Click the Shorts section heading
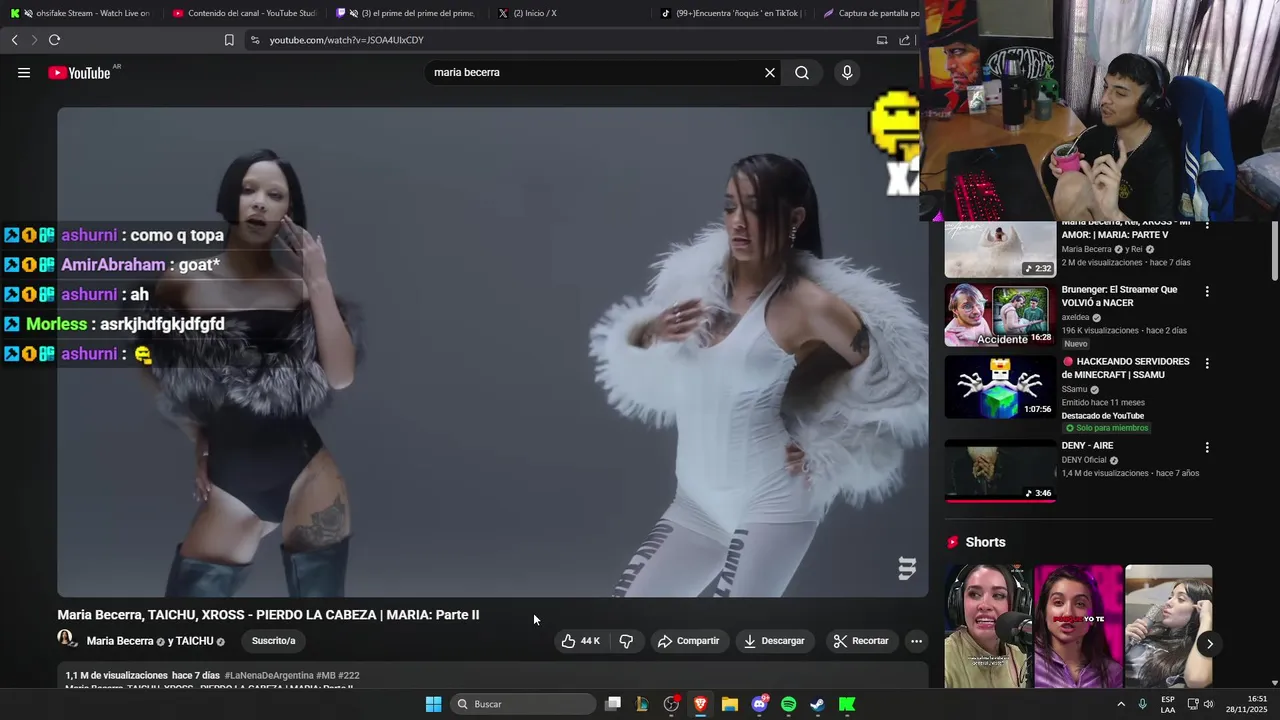Image resolution: width=1280 pixels, height=720 pixels. (x=985, y=542)
